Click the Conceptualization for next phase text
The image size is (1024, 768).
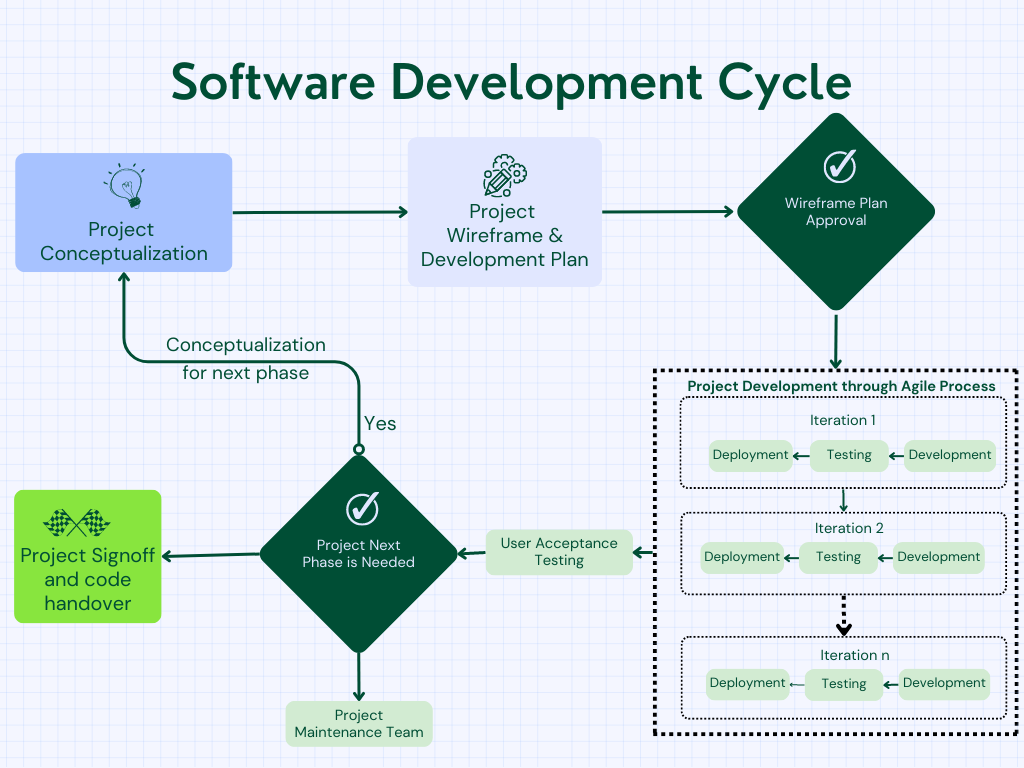[x=246, y=359]
